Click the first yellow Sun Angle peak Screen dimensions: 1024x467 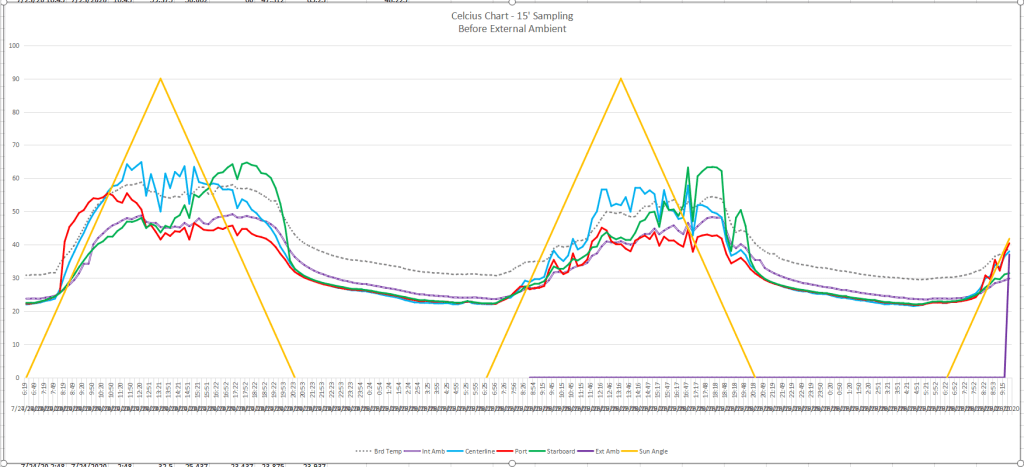pos(160,79)
